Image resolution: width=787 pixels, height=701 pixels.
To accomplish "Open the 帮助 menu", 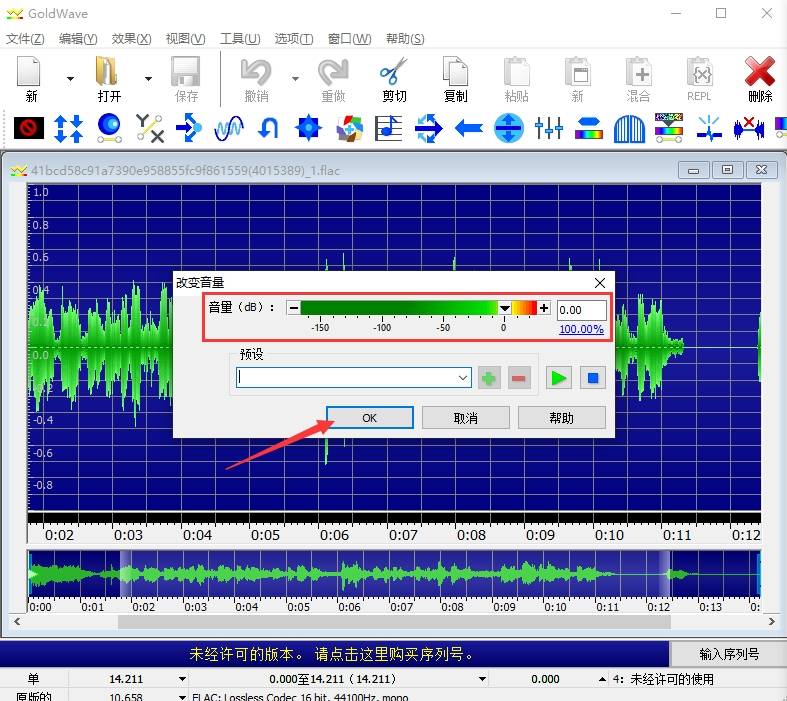I will tap(405, 39).
